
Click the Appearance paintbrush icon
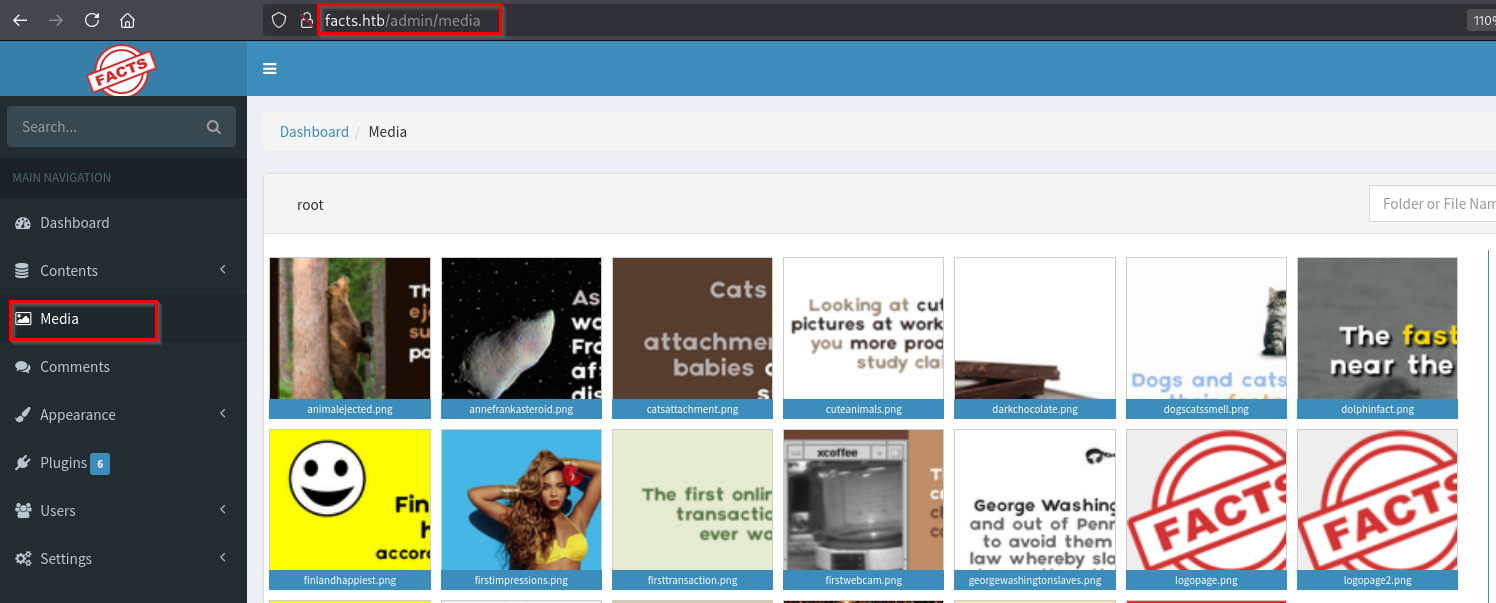23,415
